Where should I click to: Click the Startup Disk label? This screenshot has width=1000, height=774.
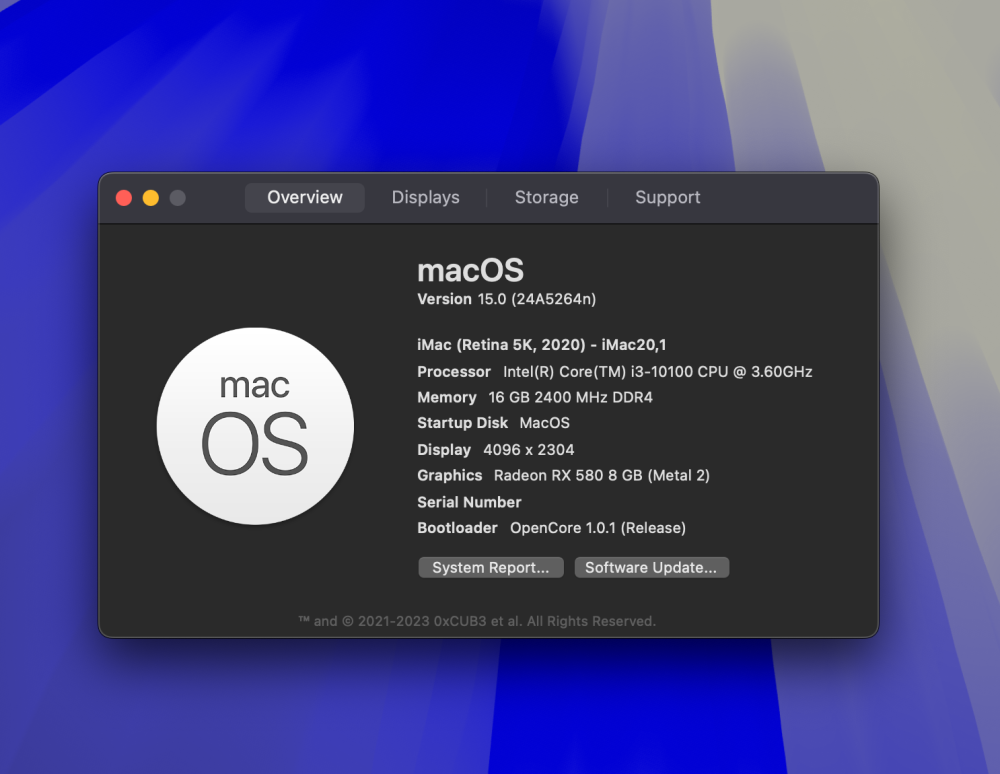[x=462, y=423]
